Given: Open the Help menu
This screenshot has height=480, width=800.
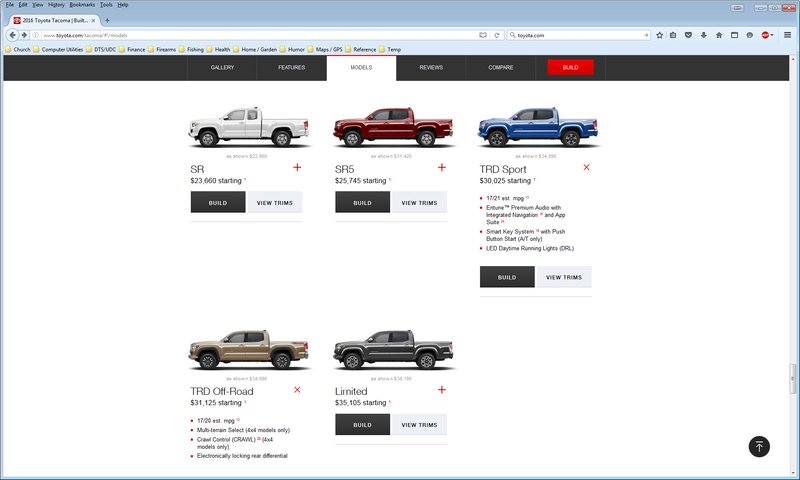Looking at the screenshot, I should point(122,5).
